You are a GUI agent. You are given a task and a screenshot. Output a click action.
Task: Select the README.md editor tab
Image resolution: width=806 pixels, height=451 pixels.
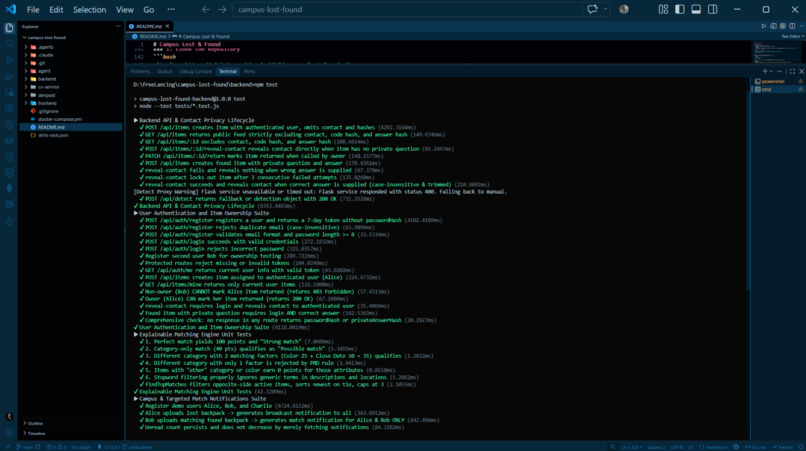click(149, 26)
